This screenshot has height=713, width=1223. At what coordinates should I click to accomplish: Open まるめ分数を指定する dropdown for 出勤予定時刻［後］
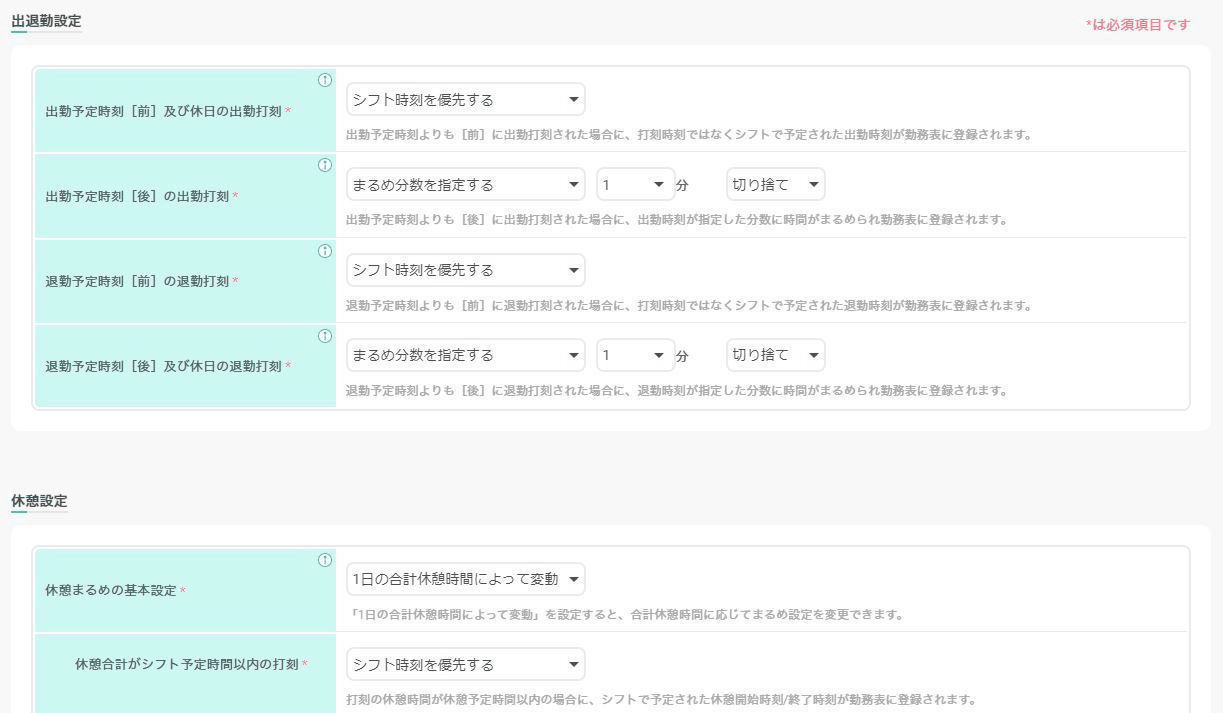465,185
